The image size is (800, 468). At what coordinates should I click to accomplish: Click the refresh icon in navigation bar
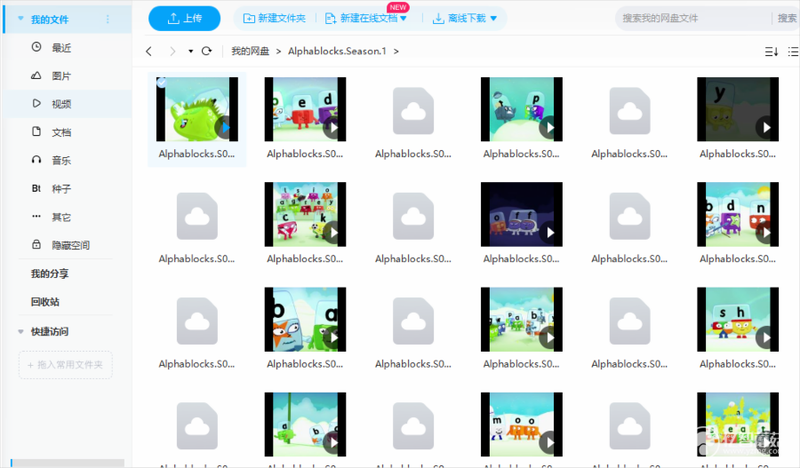tap(207, 51)
